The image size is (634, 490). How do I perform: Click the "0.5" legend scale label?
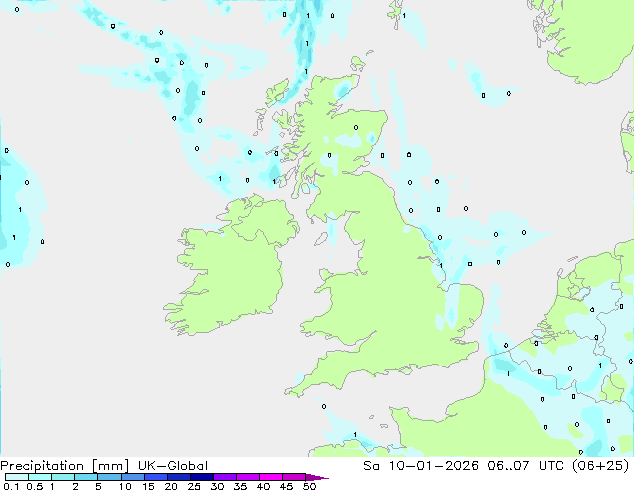coord(35,486)
